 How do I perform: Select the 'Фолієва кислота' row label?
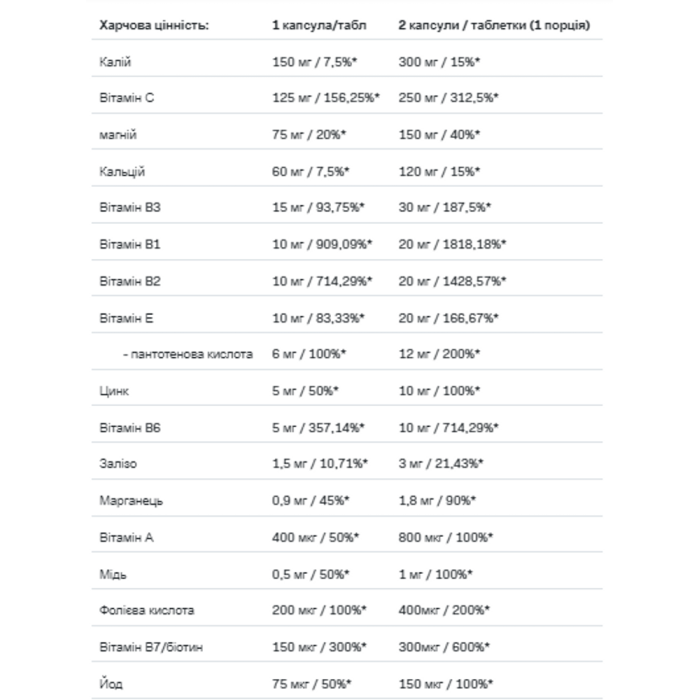[146, 610]
